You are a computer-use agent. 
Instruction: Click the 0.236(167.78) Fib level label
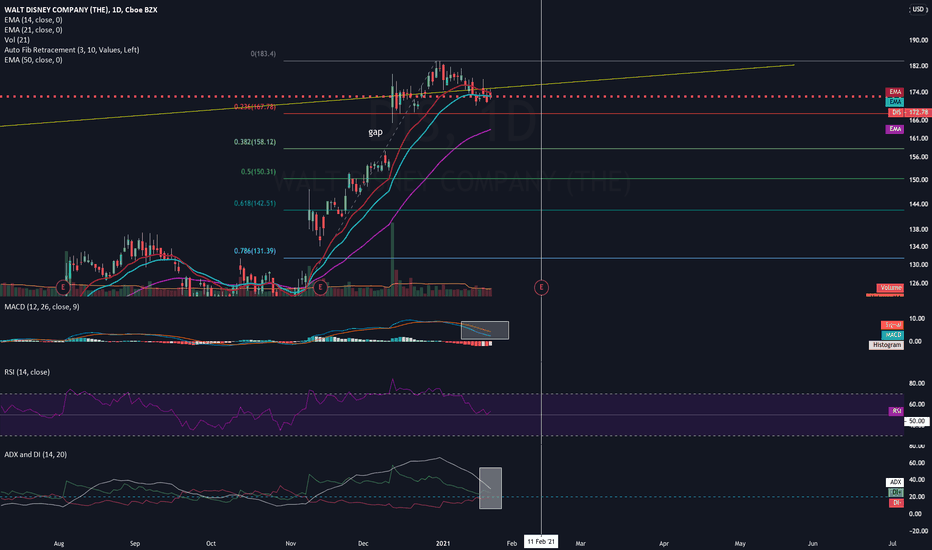(255, 107)
